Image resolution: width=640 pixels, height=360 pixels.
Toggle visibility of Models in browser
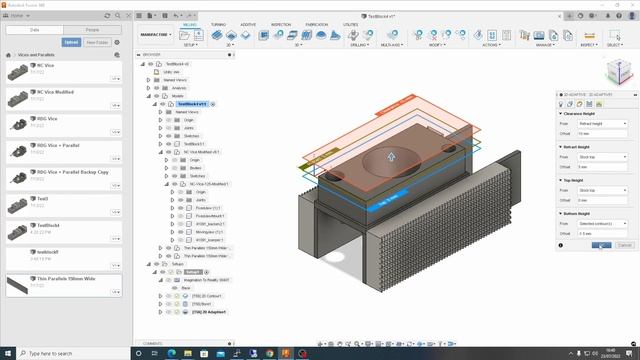pyautogui.click(x=157, y=96)
